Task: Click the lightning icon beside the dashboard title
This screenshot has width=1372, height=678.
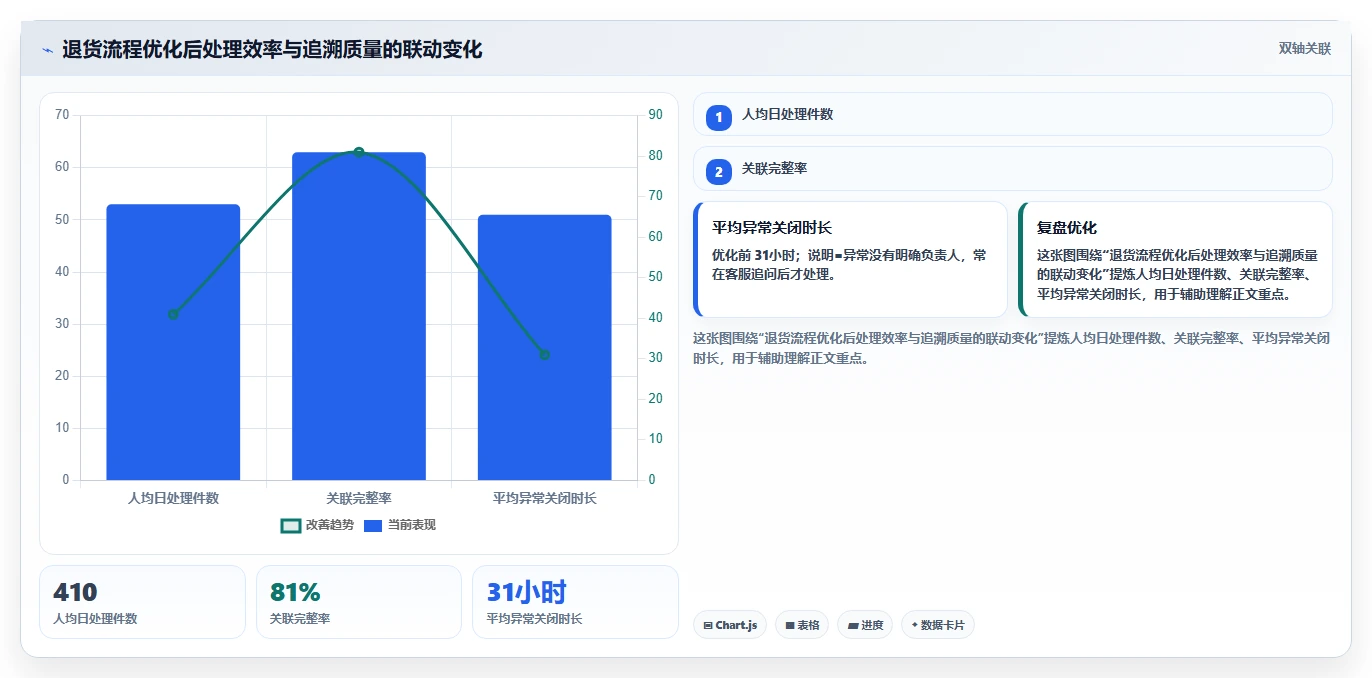Action: click(47, 50)
